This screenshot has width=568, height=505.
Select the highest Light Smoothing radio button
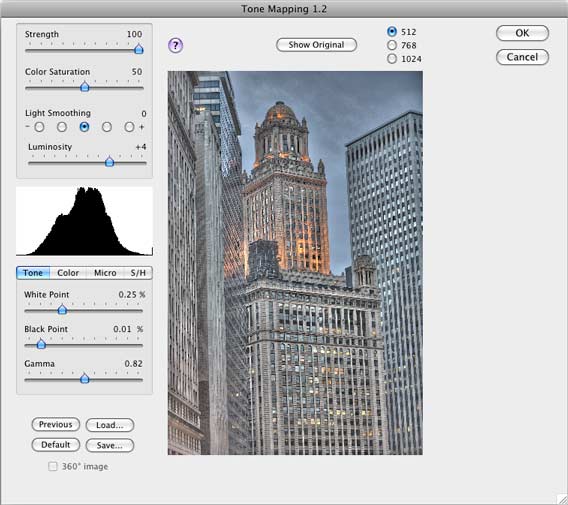point(129,127)
